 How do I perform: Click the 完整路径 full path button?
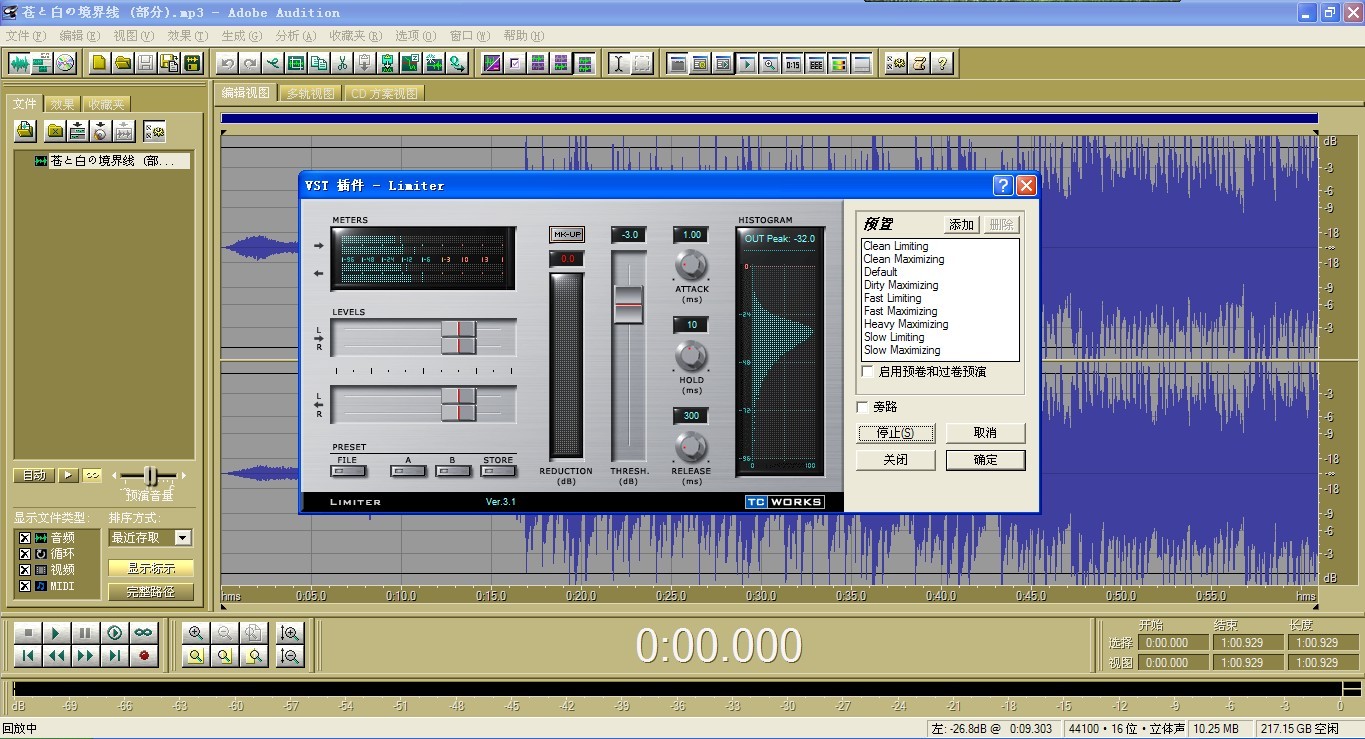pos(151,592)
